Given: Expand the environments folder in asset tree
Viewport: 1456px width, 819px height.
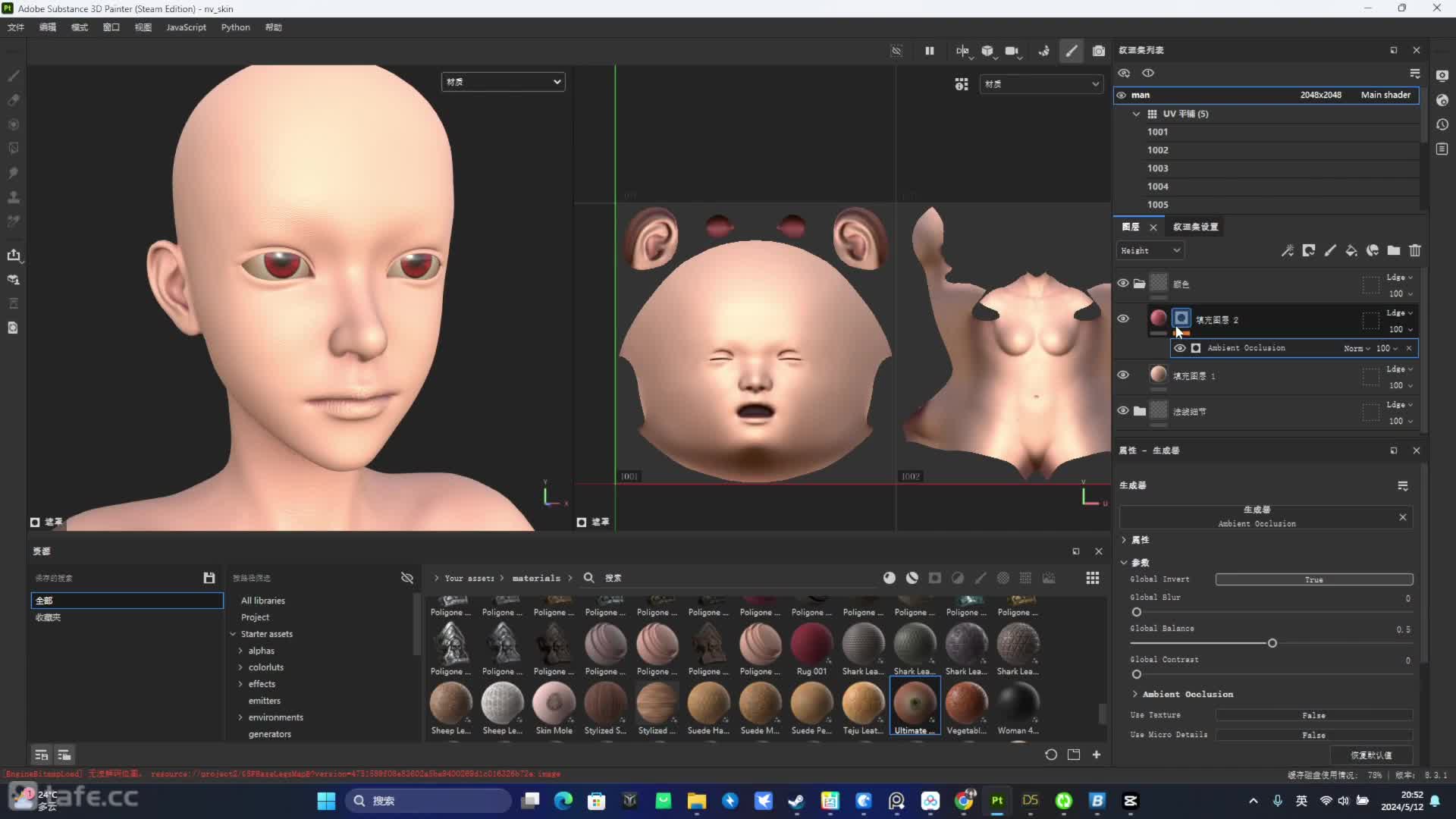Looking at the screenshot, I should point(241,717).
